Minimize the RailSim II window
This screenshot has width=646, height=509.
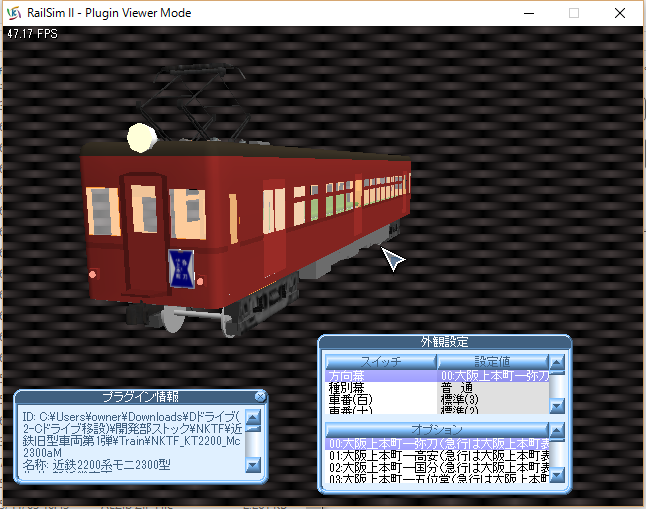(529, 13)
